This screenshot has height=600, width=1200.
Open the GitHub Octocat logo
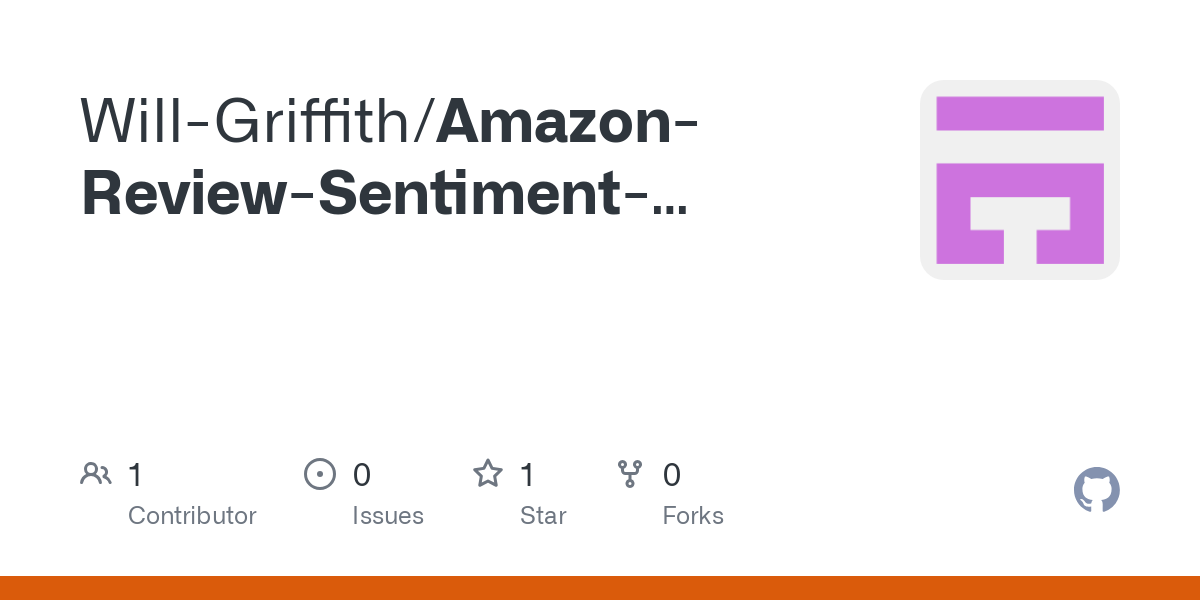[1097, 490]
